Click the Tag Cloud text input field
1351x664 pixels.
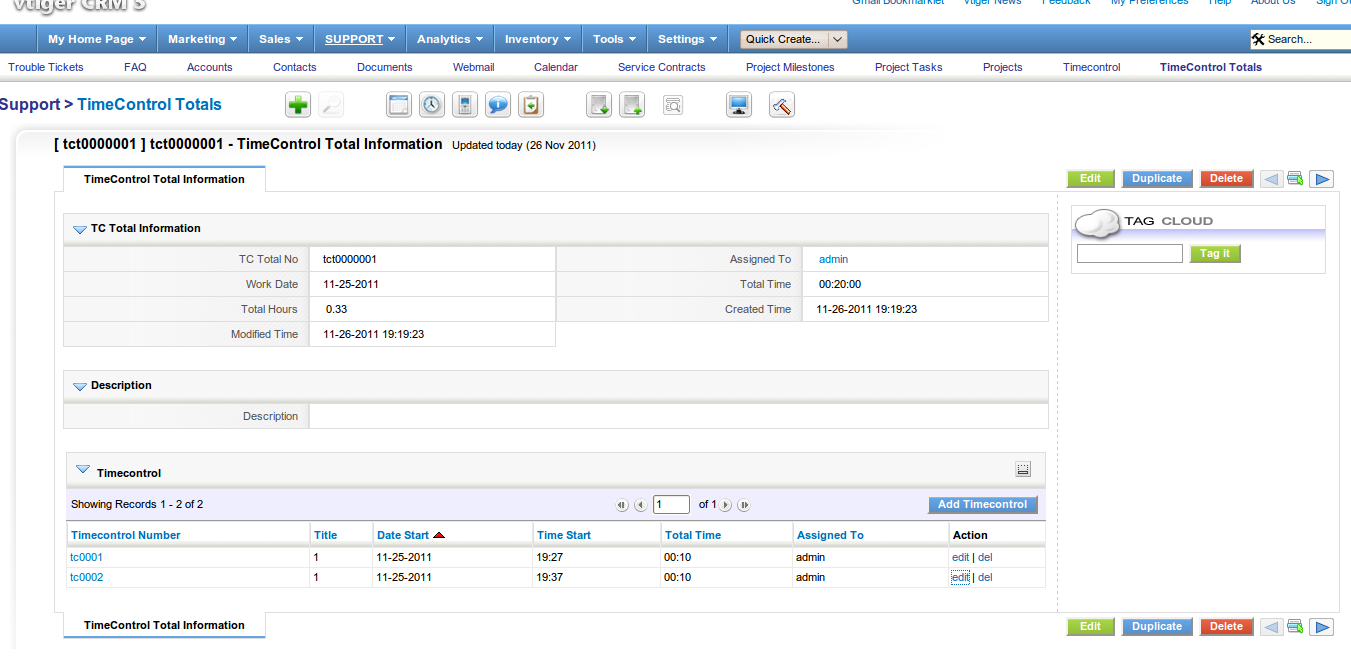pyautogui.click(x=1129, y=254)
